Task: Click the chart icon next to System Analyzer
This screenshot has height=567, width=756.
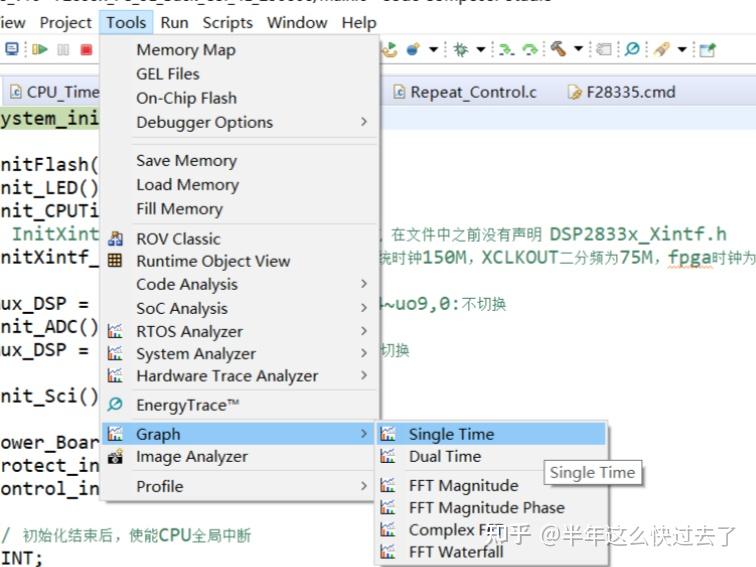Action: pos(115,353)
